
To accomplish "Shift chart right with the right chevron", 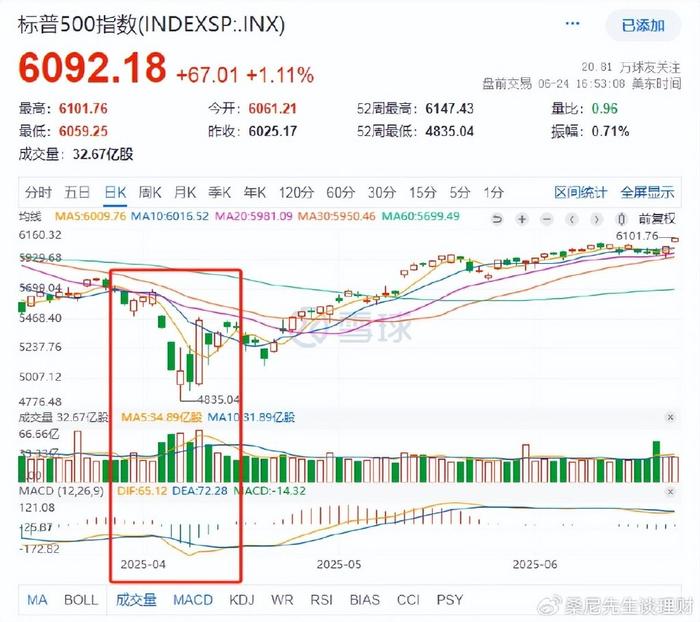I will (596, 219).
